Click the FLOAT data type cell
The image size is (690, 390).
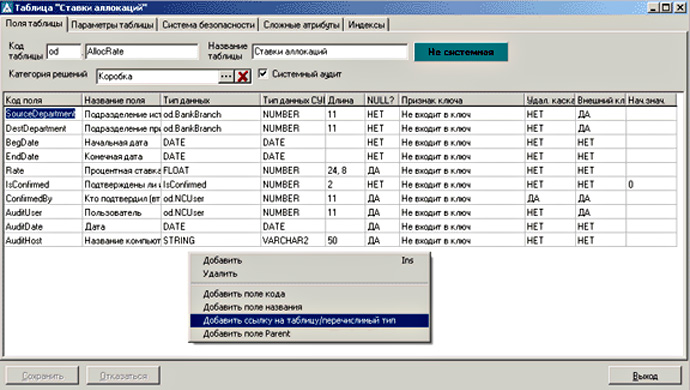point(211,170)
